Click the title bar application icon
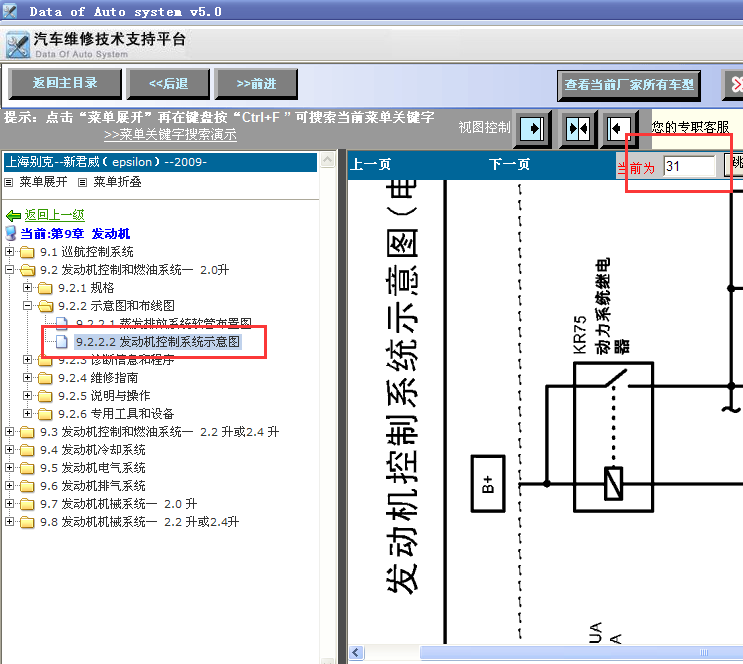 [9, 10]
